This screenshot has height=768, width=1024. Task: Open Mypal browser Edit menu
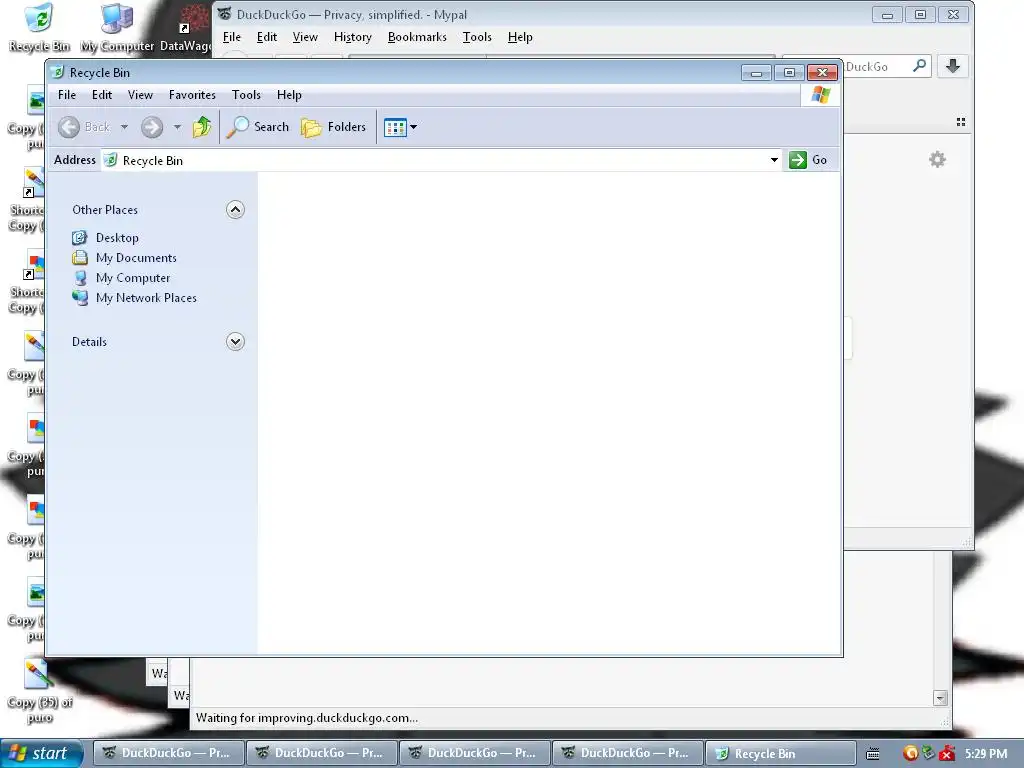click(x=266, y=37)
